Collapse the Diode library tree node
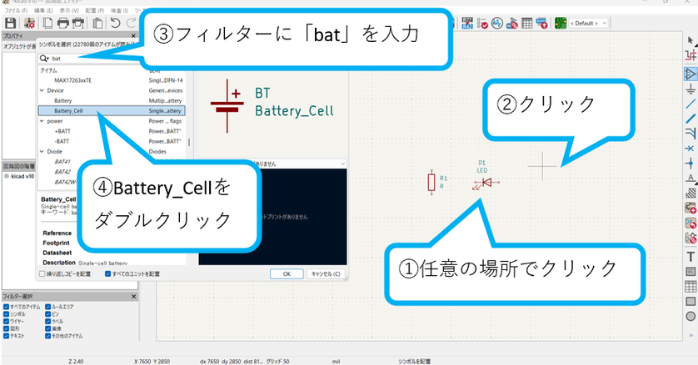The width and height of the screenshot is (698, 365). tap(42, 151)
